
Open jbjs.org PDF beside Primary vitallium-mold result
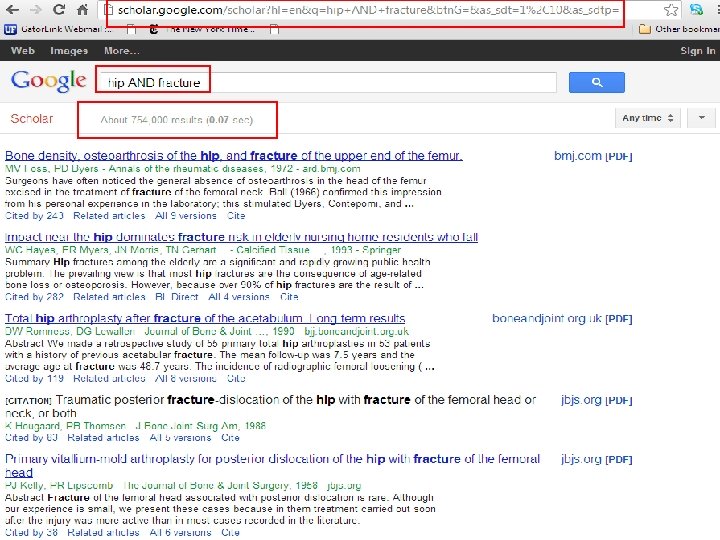coord(596,459)
